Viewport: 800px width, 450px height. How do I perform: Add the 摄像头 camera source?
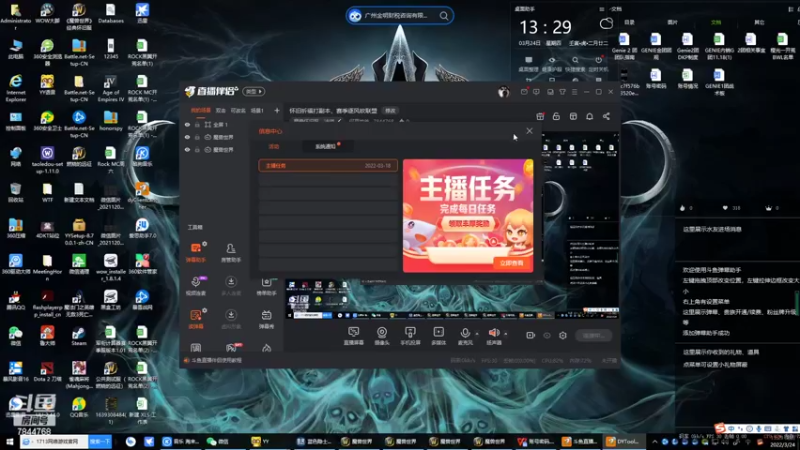[382, 336]
